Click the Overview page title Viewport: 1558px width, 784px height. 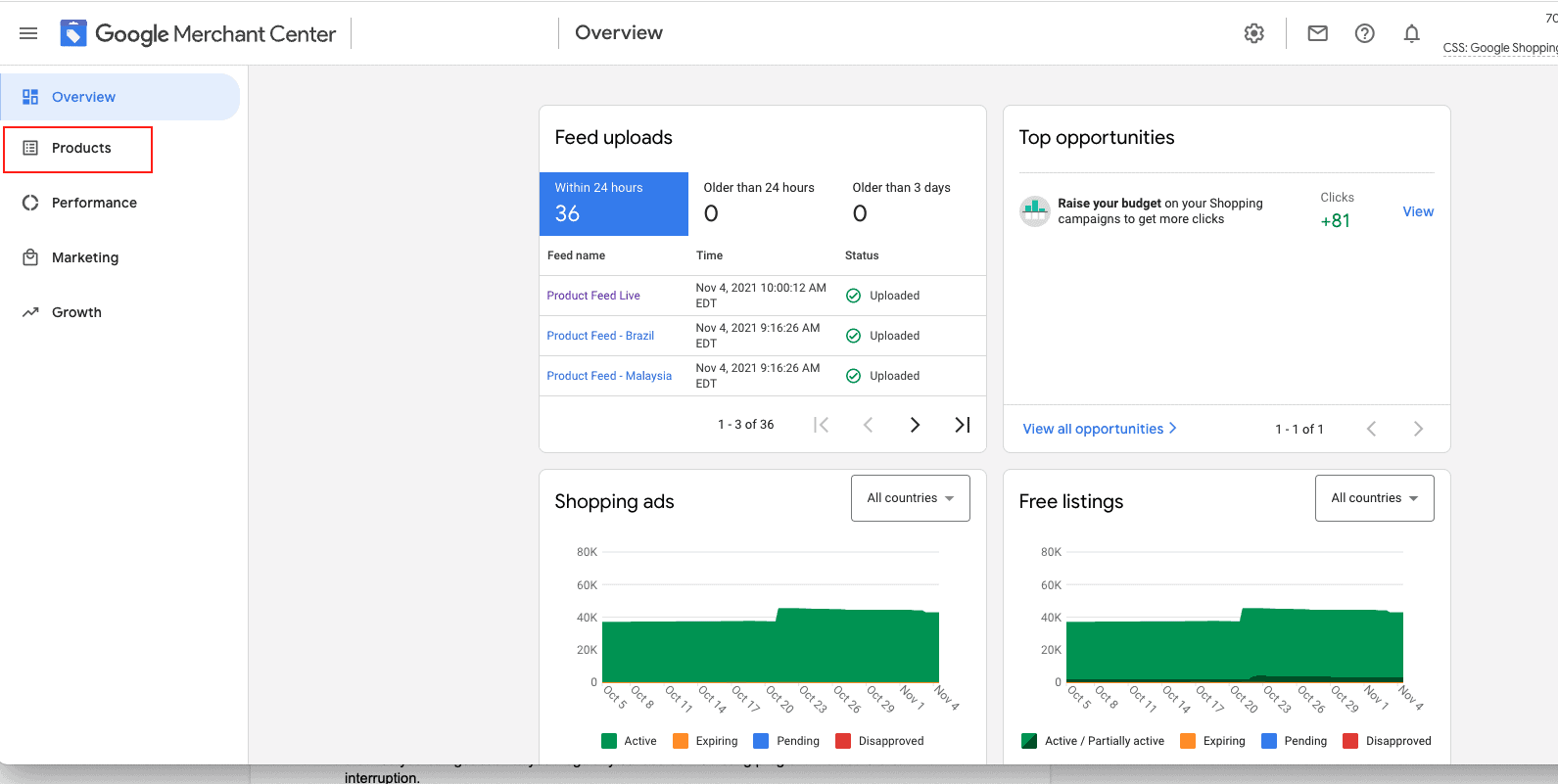tap(619, 33)
